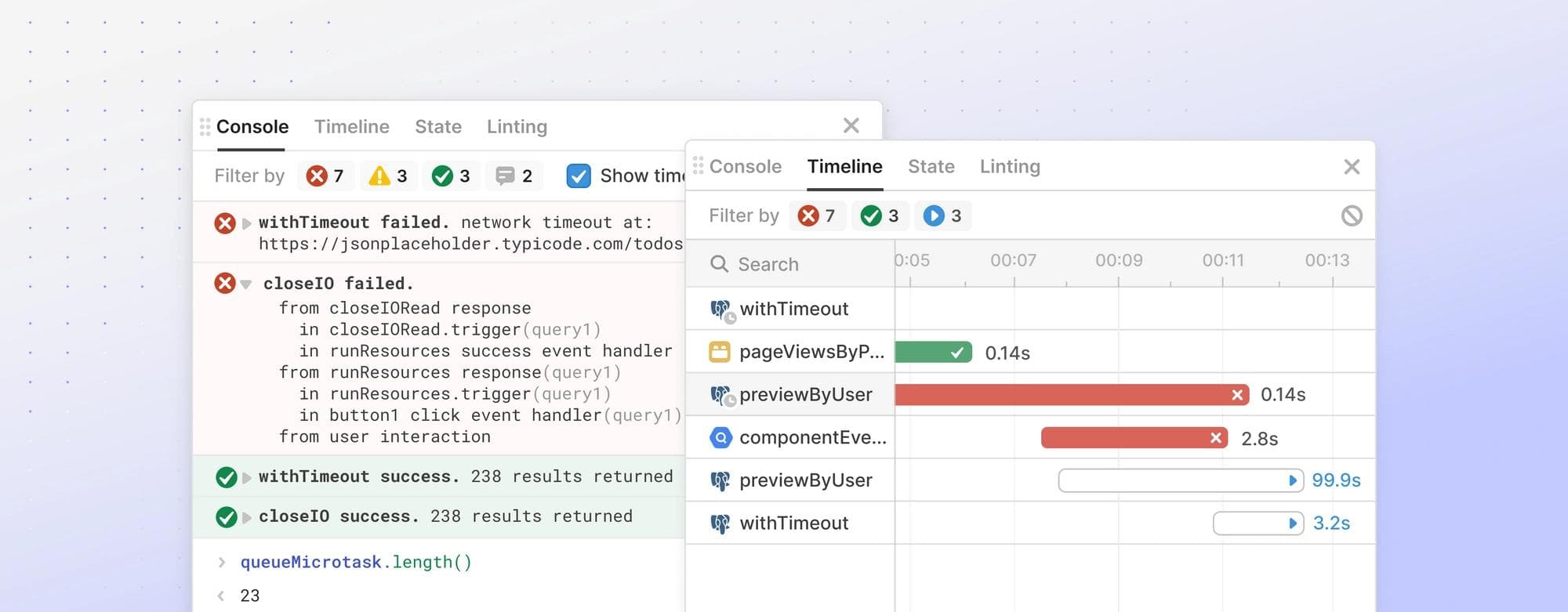Click the magnifier icon next to Search
Viewport: 1568px width, 612px height.
click(x=718, y=264)
